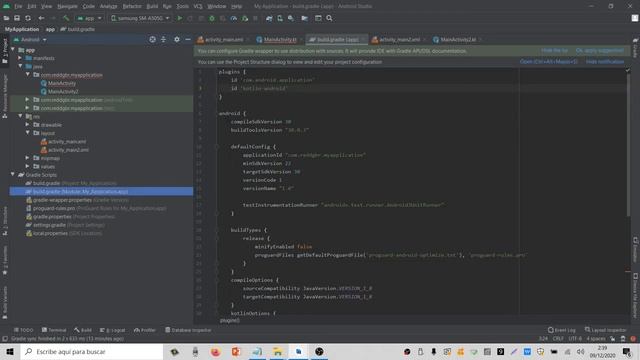The width and height of the screenshot is (640, 360).
Task: Run the app with green play button
Action: pyautogui.click(x=180, y=18)
